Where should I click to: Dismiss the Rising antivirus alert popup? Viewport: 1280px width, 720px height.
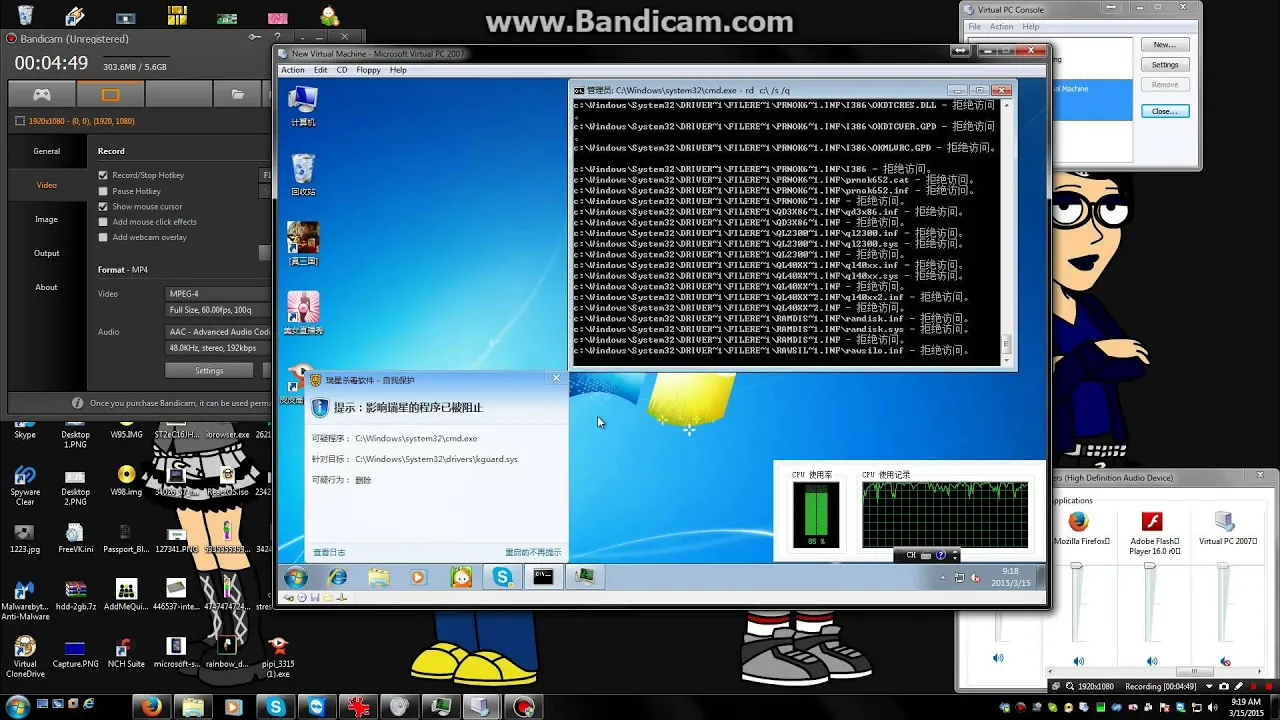click(x=556, y=378)
